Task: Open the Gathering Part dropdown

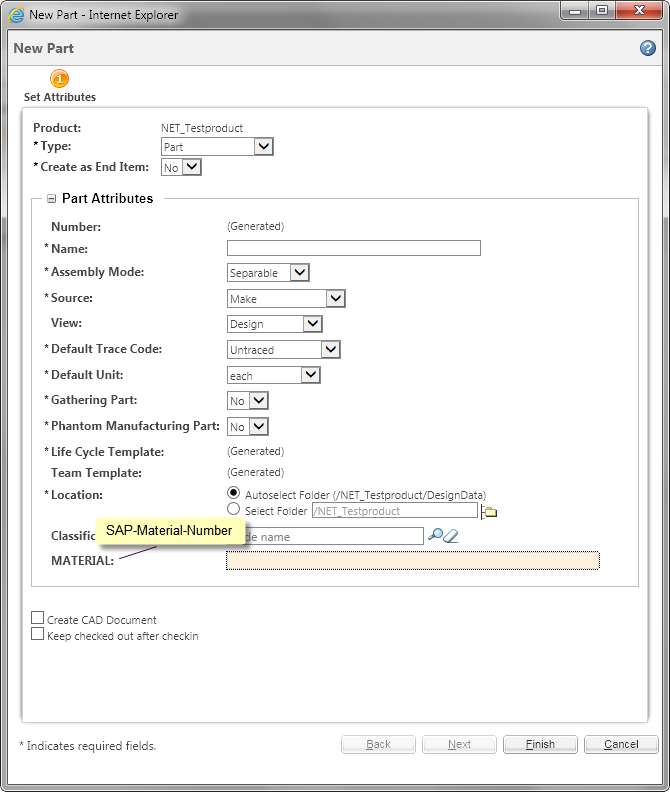Action: [248, 401]
